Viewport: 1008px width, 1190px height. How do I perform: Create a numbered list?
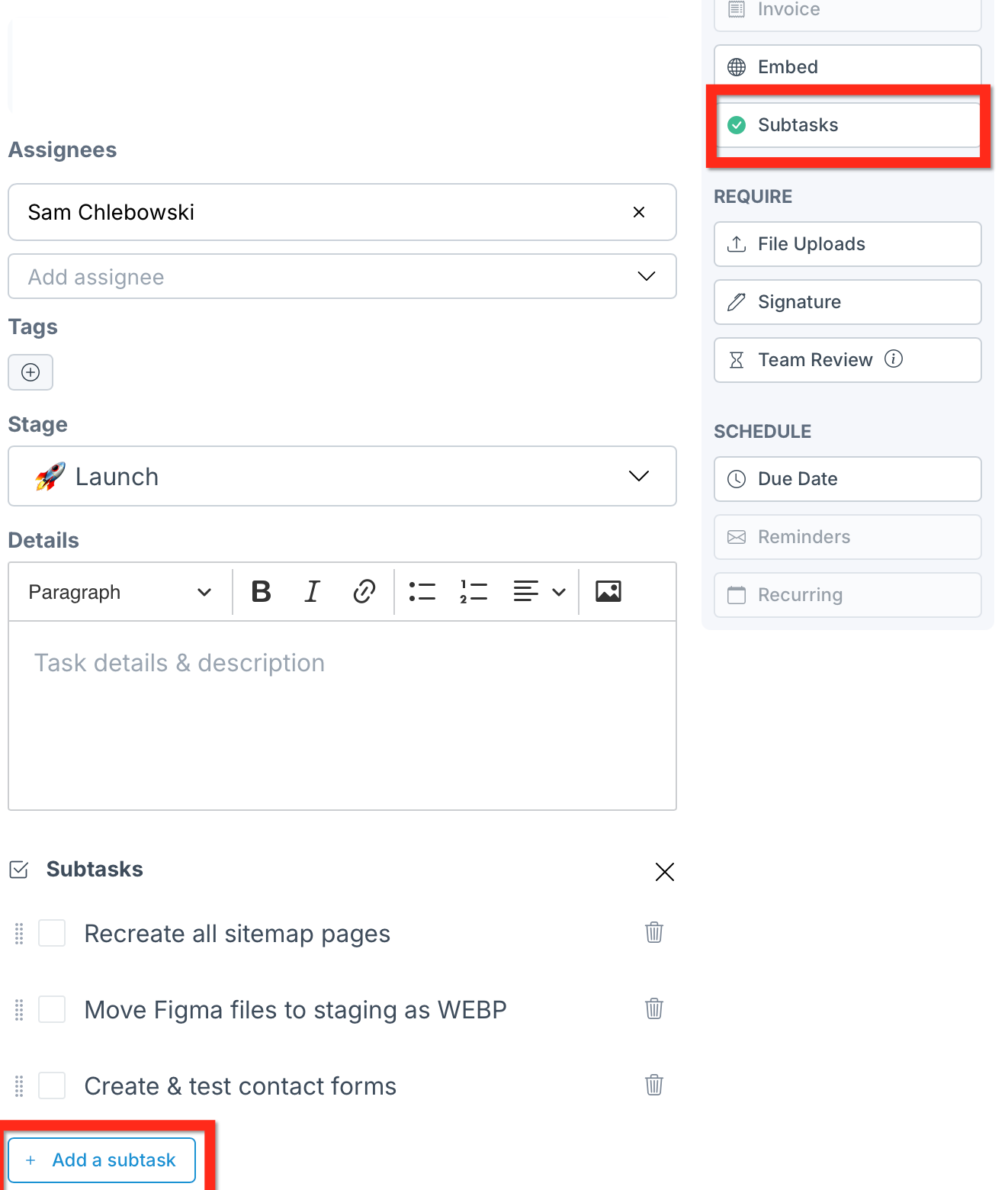474,591
